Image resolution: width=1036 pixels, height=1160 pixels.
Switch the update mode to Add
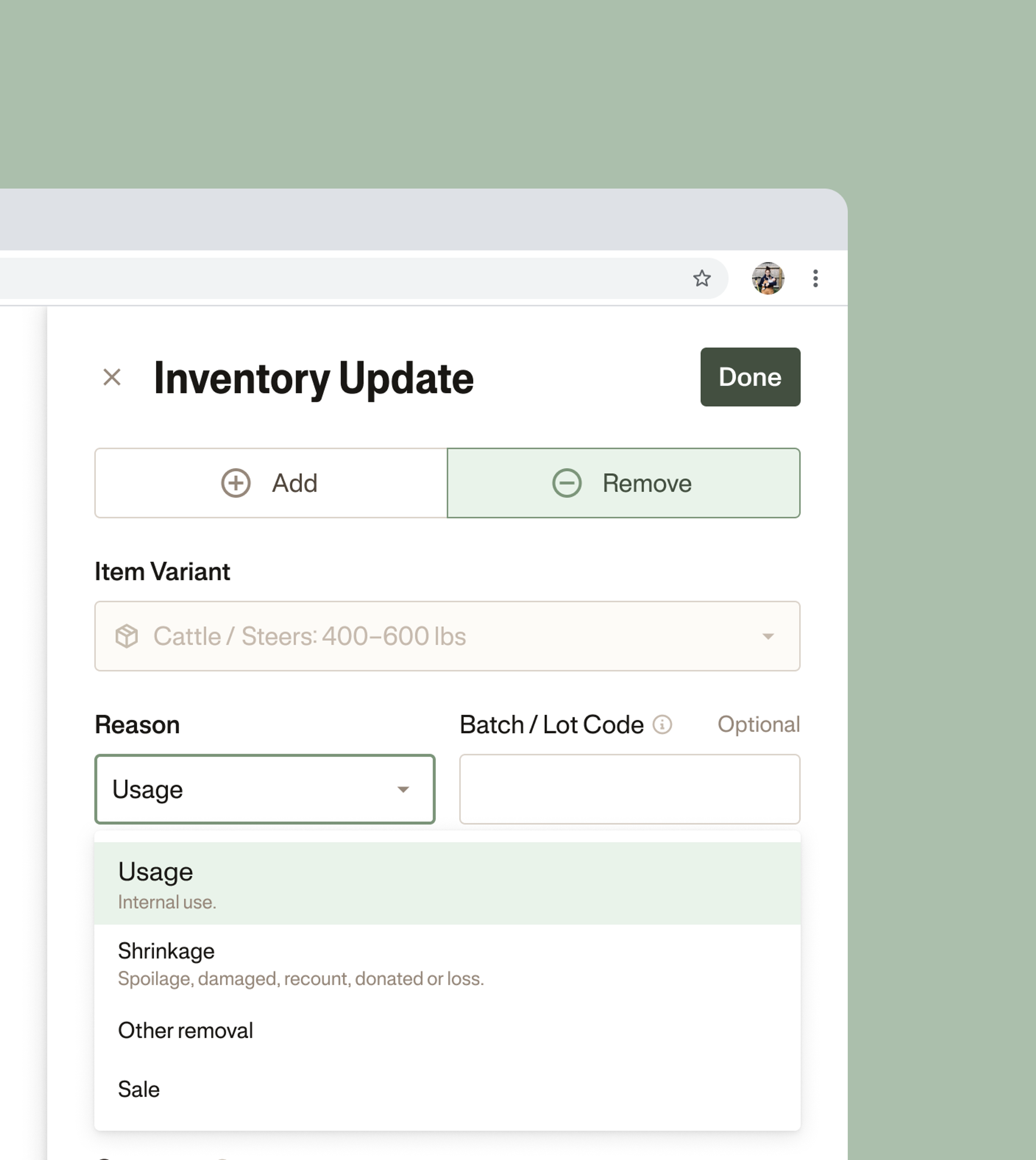coord(294,483)
